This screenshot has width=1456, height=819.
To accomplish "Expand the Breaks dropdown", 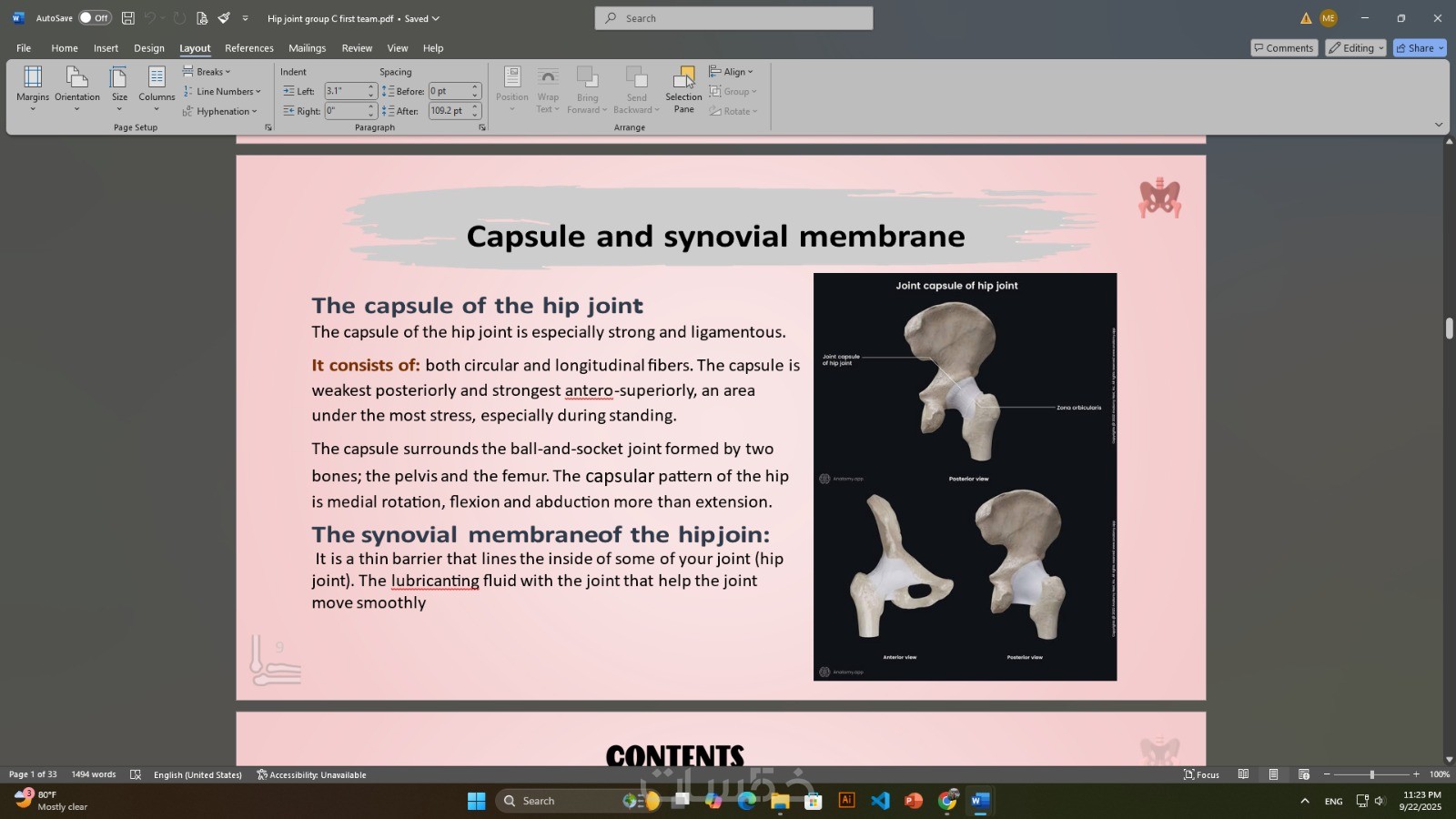I will [207, 72].
